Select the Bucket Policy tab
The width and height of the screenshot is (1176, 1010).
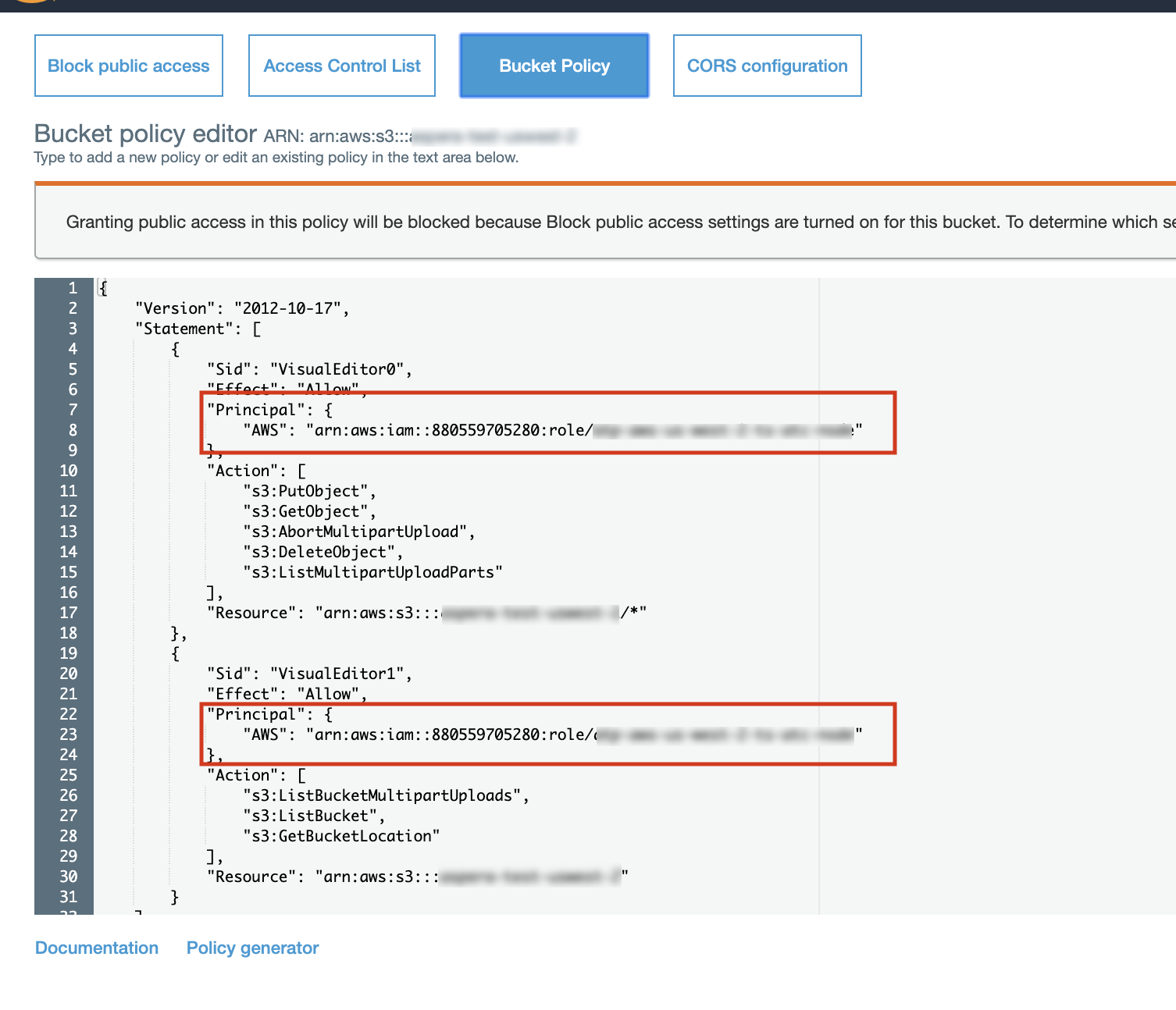pyautogui.click(x=554, y=66)
